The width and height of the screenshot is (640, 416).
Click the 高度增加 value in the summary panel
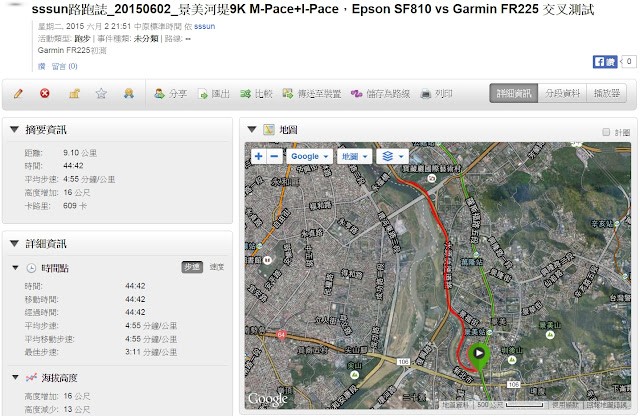[x=77, y=192]
